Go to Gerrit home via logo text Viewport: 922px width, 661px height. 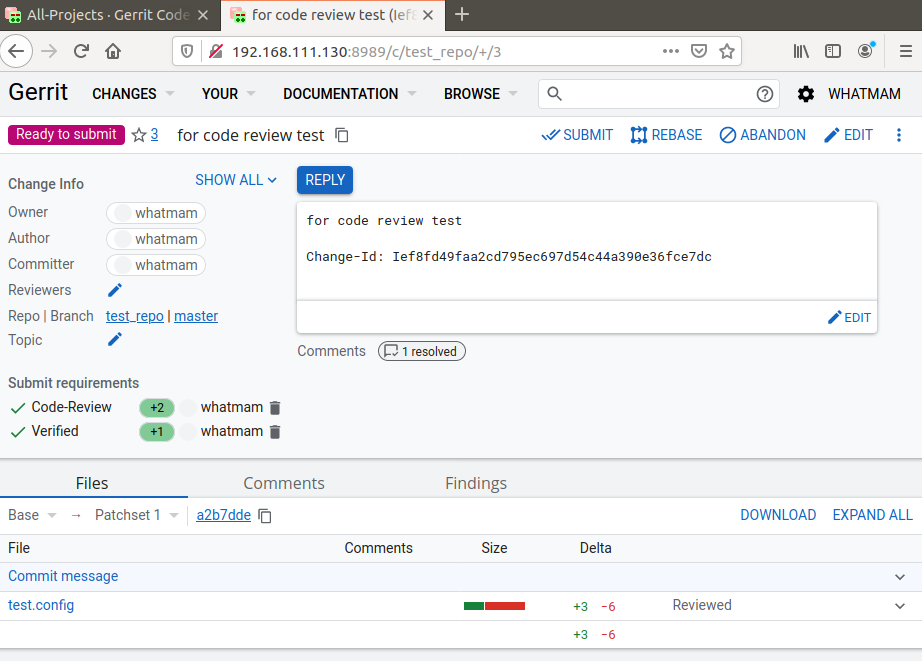pyautogui.click(x=38, y=92)
